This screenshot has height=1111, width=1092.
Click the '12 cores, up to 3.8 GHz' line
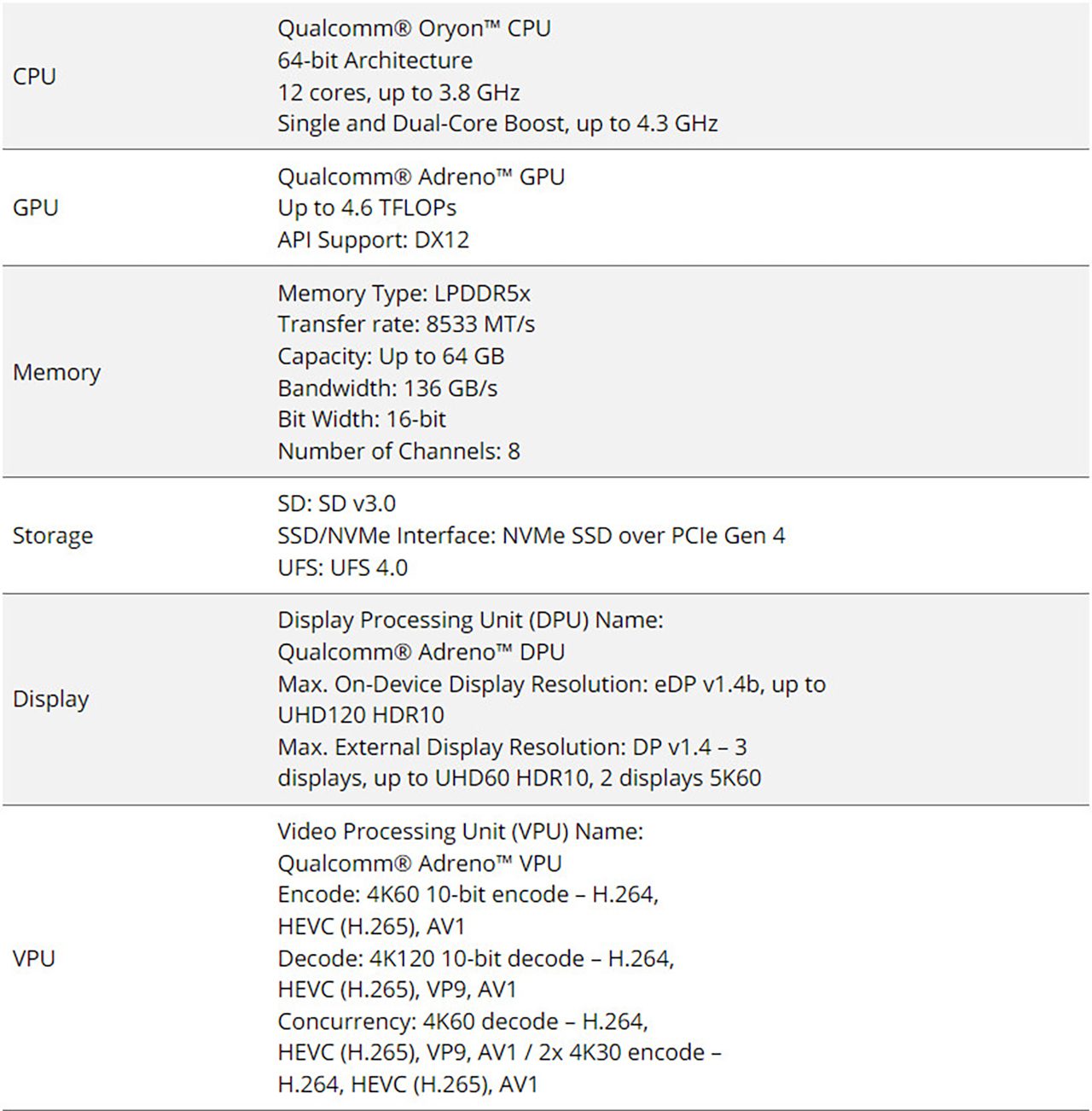398,92
